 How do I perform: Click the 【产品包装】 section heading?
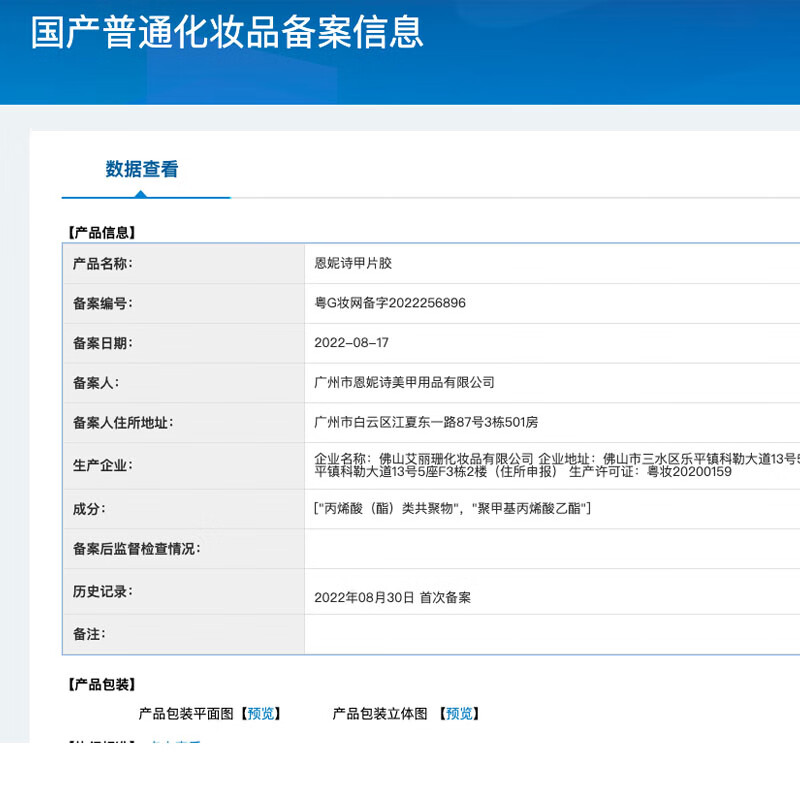[x=101, y=685]
